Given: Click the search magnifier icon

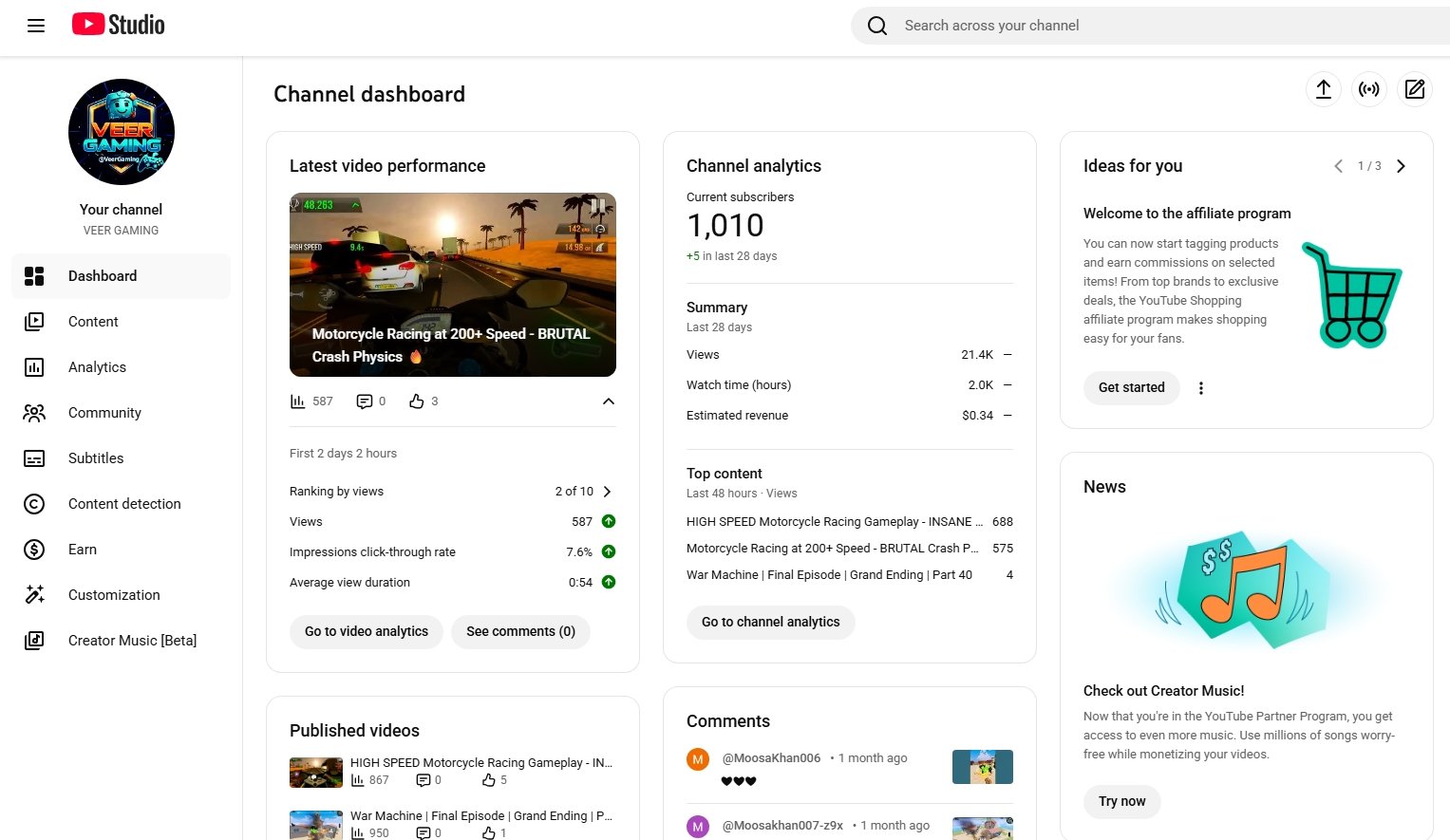Looking at the screenshot, I should click(x=877, y=26).
